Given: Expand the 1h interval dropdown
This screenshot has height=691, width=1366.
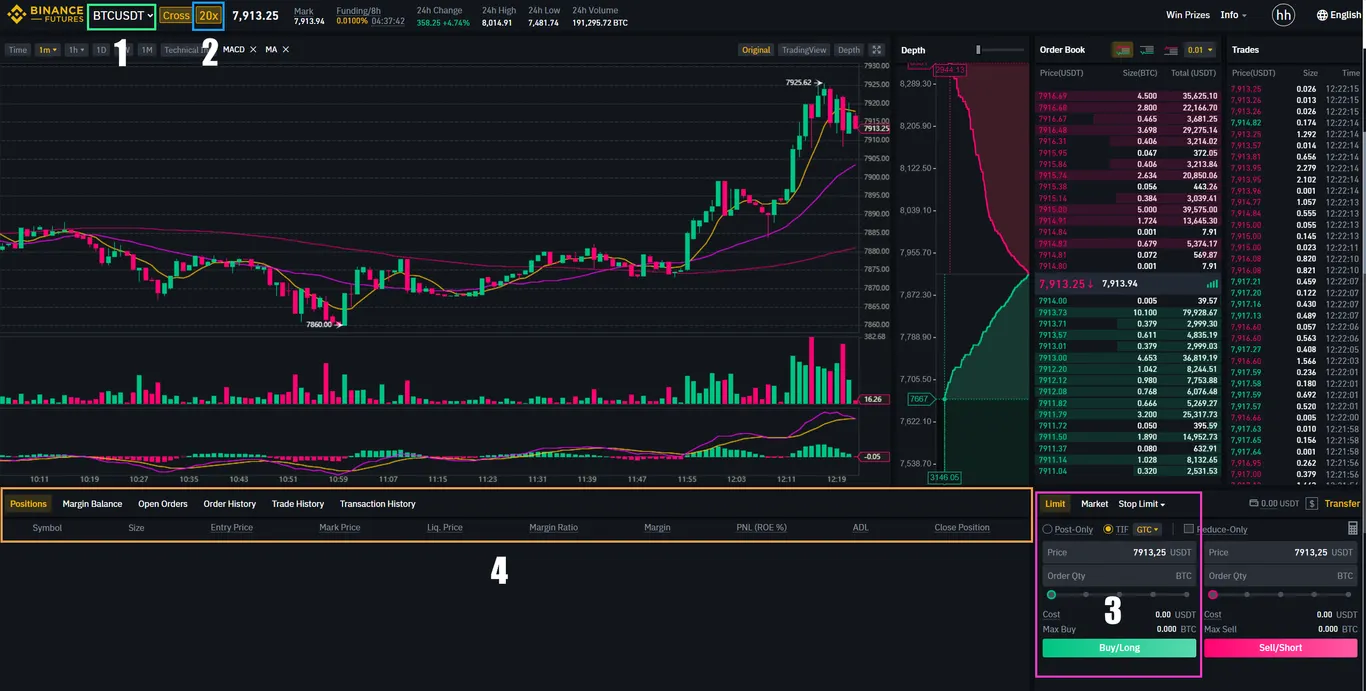Looking at the screenshot, I should pos(76,50).
